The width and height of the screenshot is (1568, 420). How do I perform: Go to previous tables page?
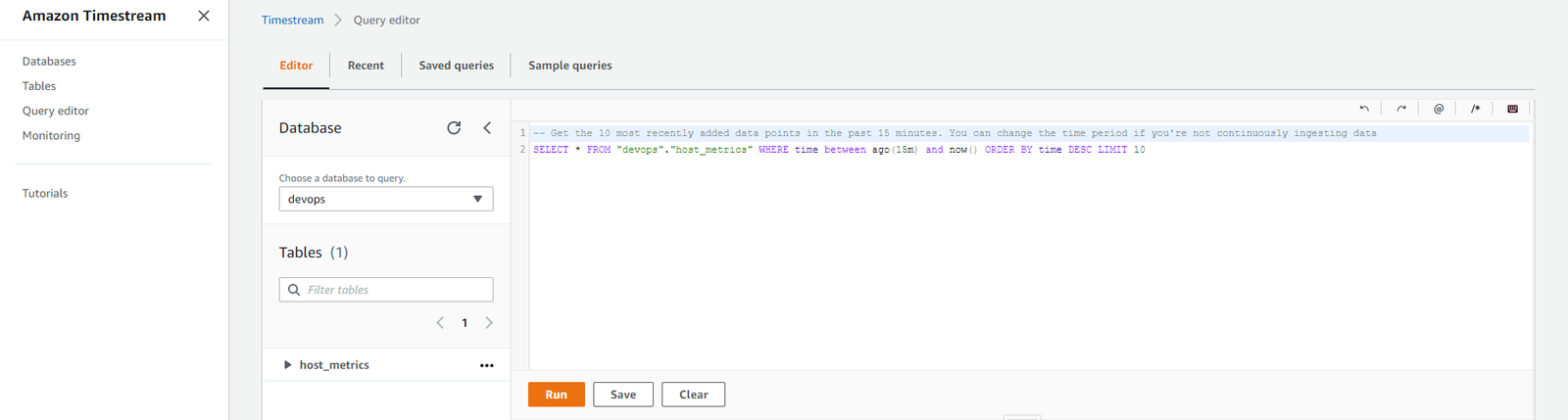point(440,323)
